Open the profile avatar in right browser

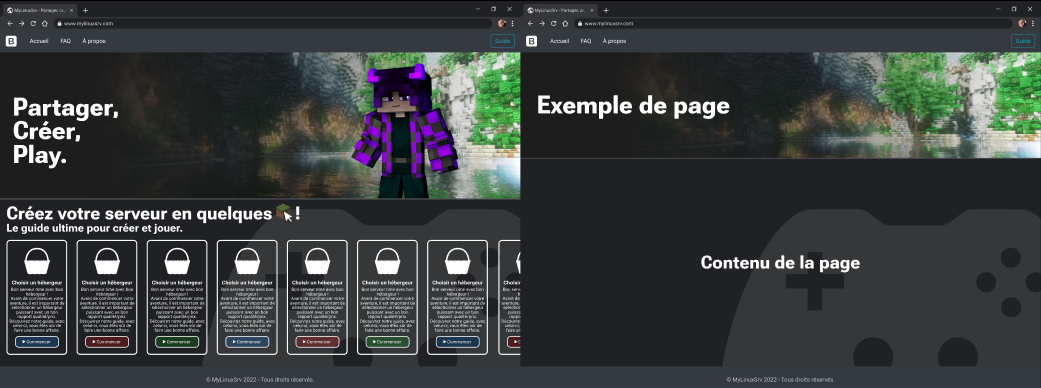pos(1022,23)
